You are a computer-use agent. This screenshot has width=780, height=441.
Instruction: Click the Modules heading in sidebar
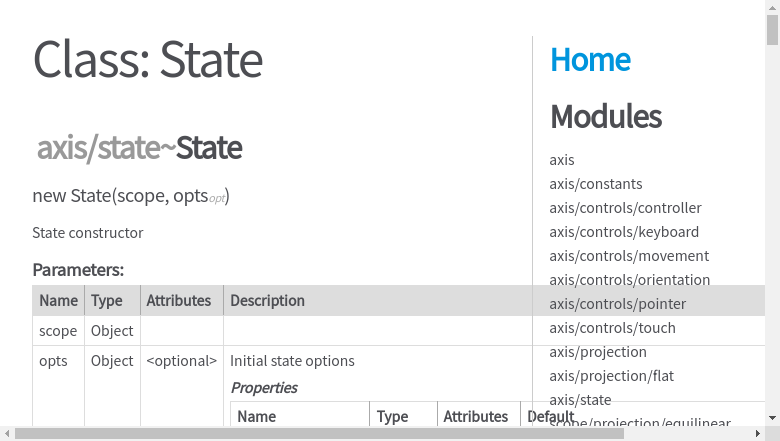click(x=606, y=116)
